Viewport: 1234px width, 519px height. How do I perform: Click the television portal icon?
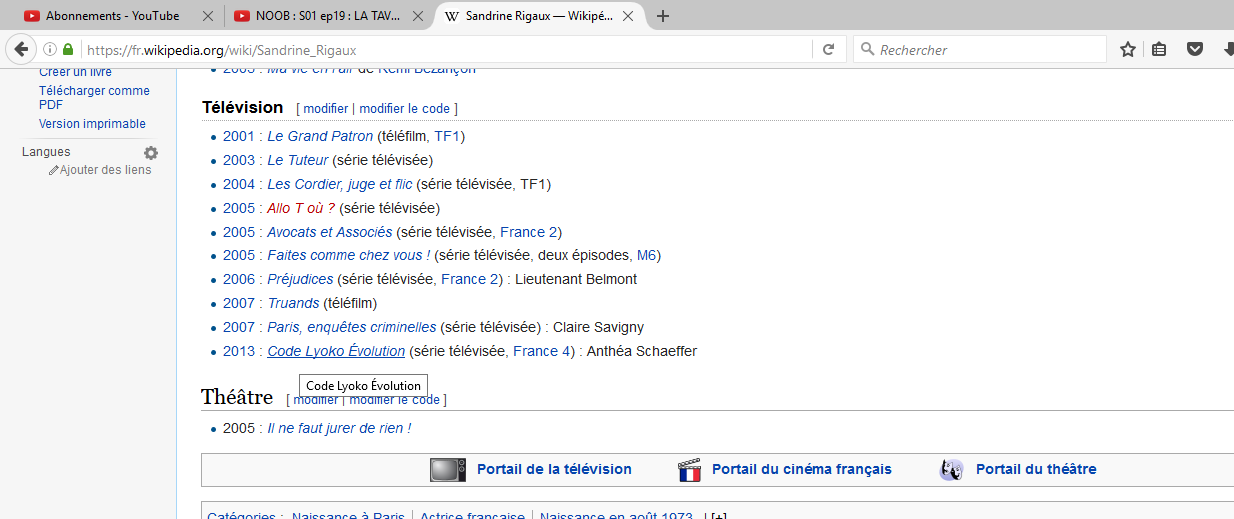448,469
